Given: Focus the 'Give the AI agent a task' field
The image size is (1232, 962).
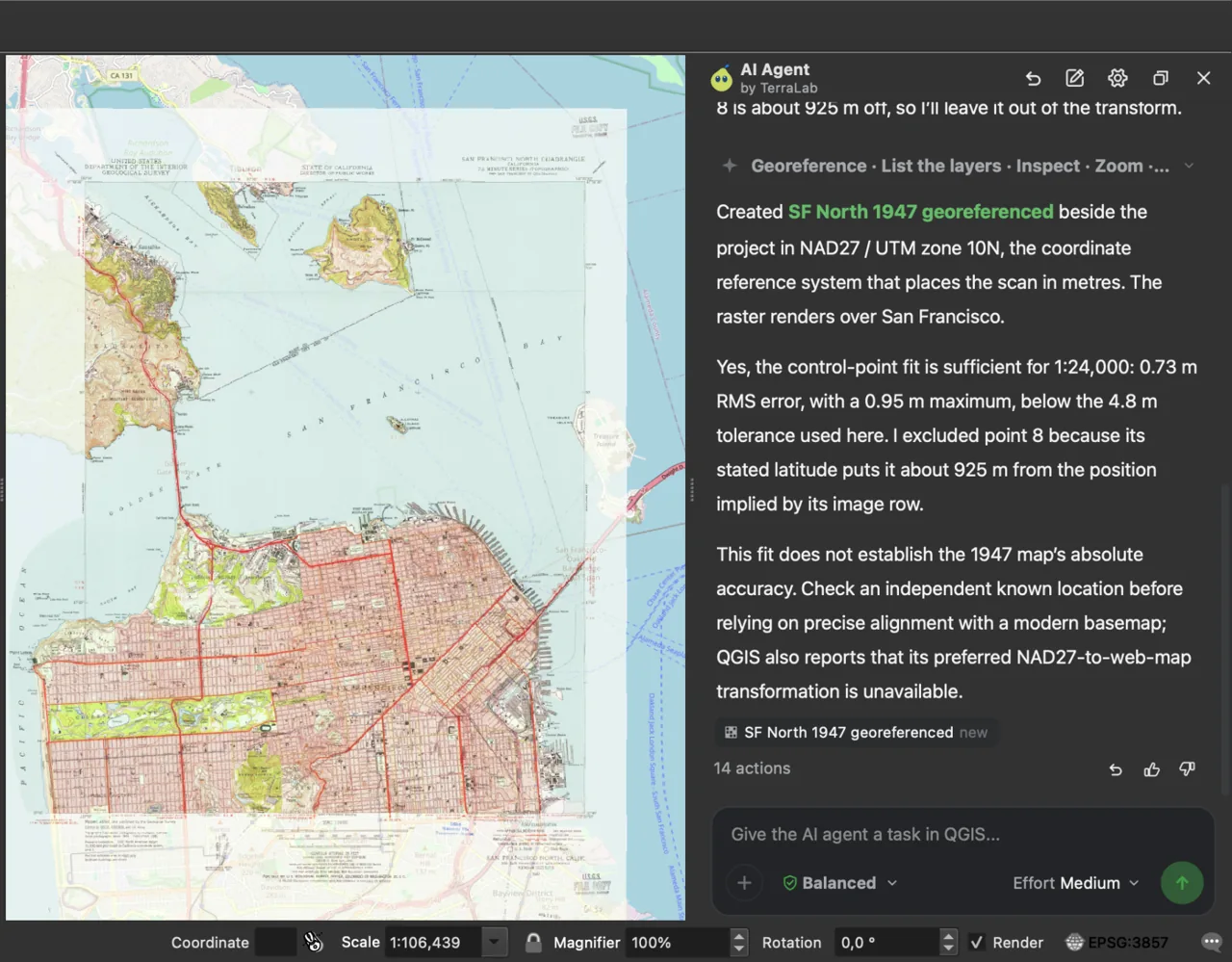Looking at the screenshot, I should coord(962,835).
